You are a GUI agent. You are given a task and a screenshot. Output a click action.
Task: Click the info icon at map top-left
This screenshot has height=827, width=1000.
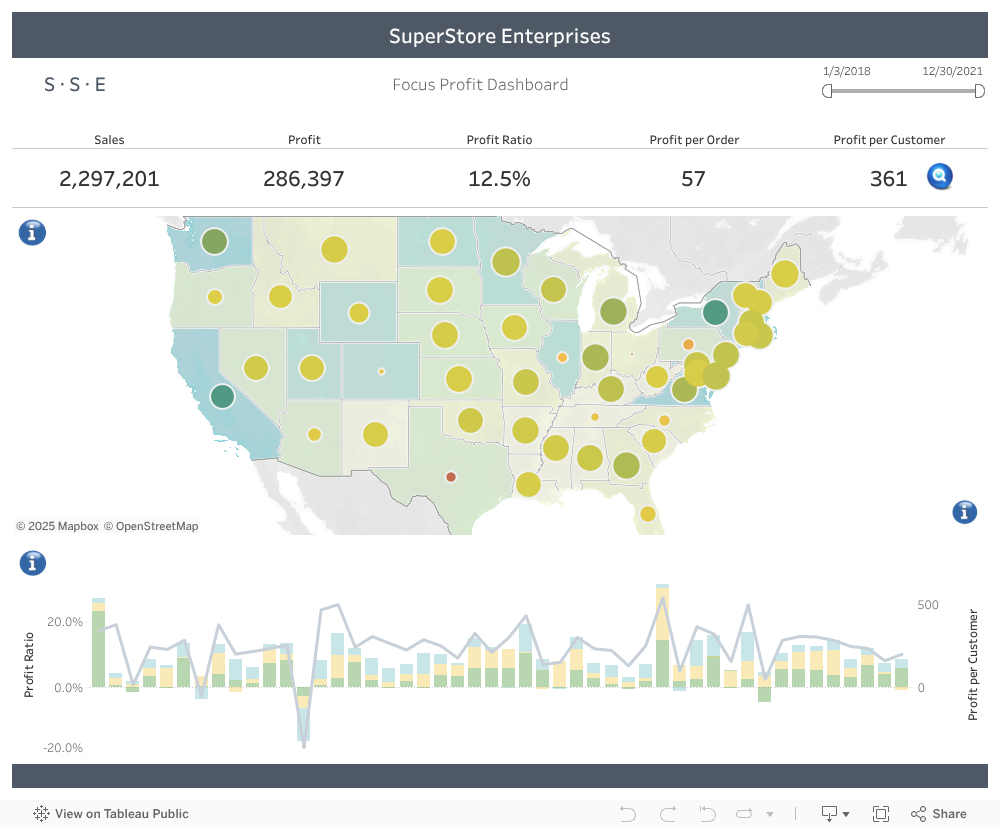click(32, 233)
